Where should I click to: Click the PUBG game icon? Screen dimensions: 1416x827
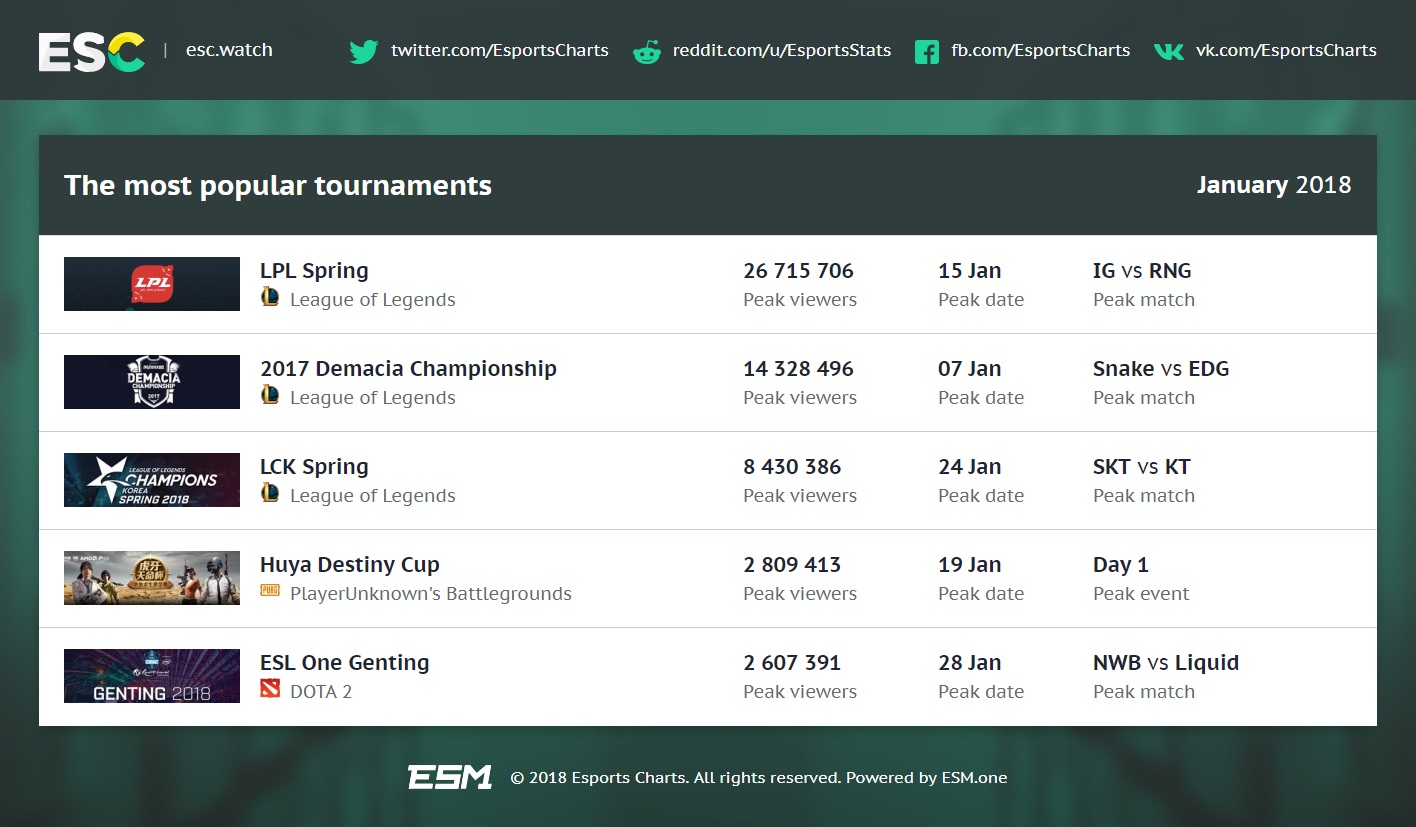coord(270,590)
